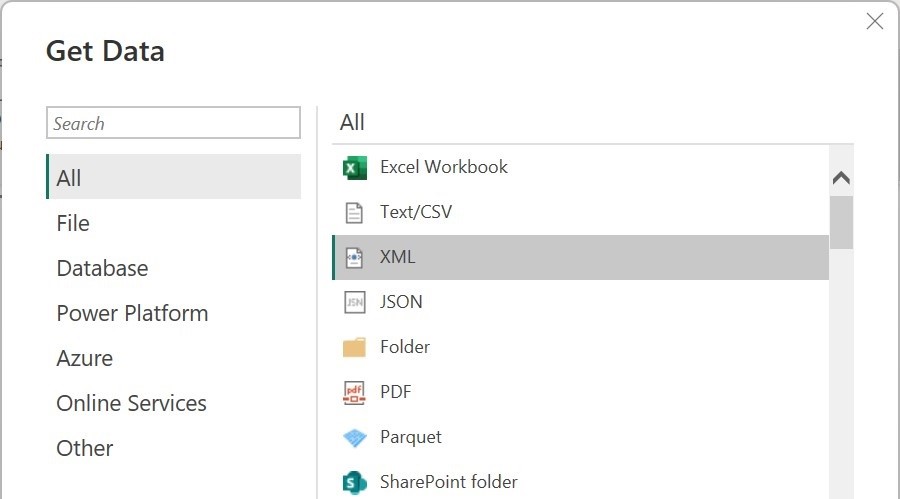Select the Text/CSV label
This screenshot has height=499, width=900.
[416, 212]
